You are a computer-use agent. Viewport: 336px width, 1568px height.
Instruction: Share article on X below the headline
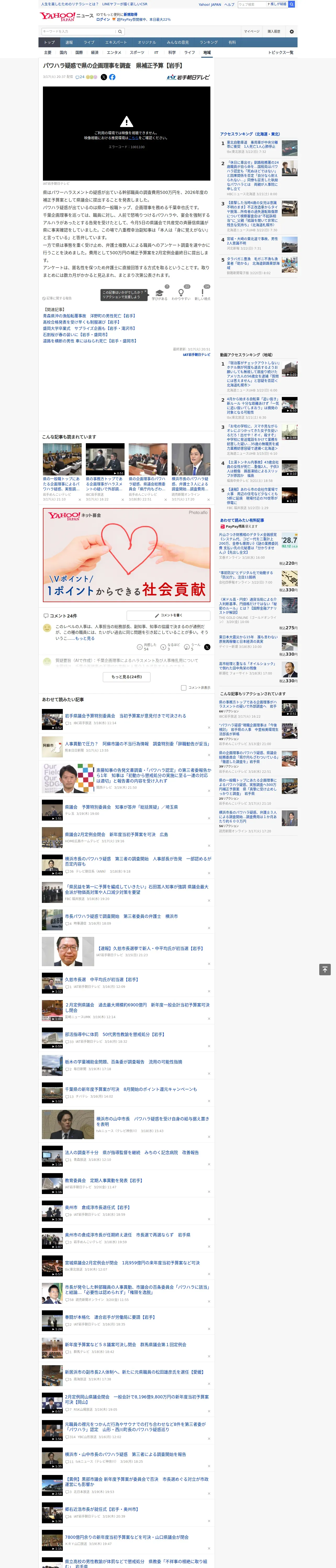point(104,77)
